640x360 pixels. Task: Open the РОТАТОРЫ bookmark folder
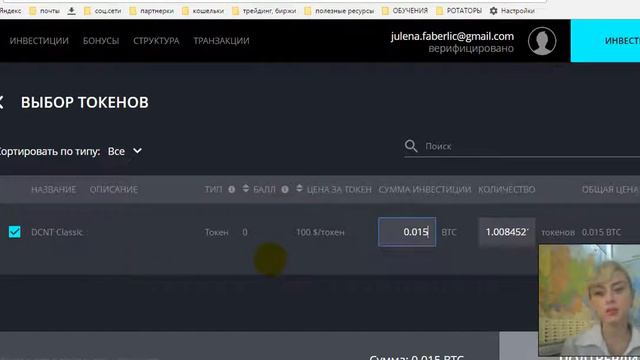point(459,11)
